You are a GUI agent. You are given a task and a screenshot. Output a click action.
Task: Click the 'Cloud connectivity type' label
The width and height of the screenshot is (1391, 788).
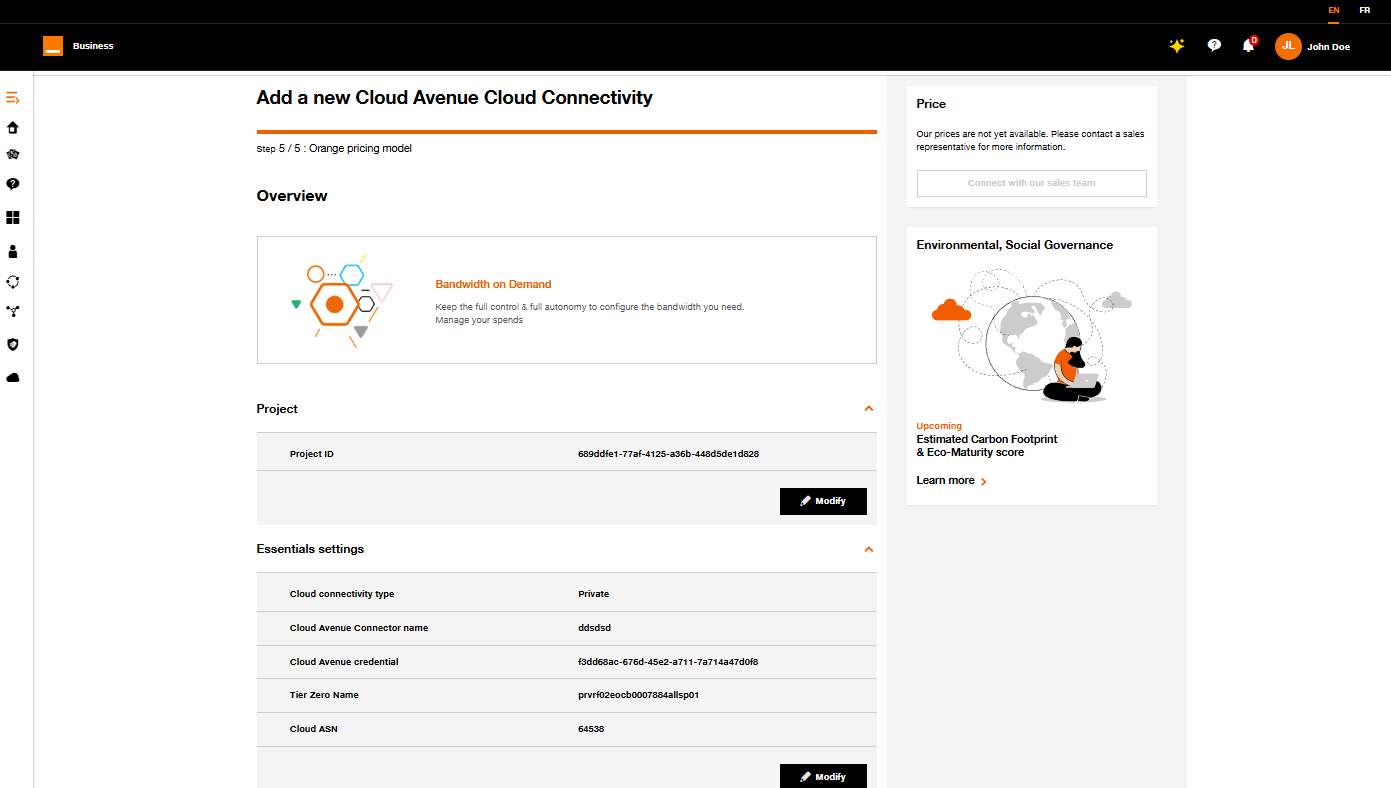coord(342,594)
